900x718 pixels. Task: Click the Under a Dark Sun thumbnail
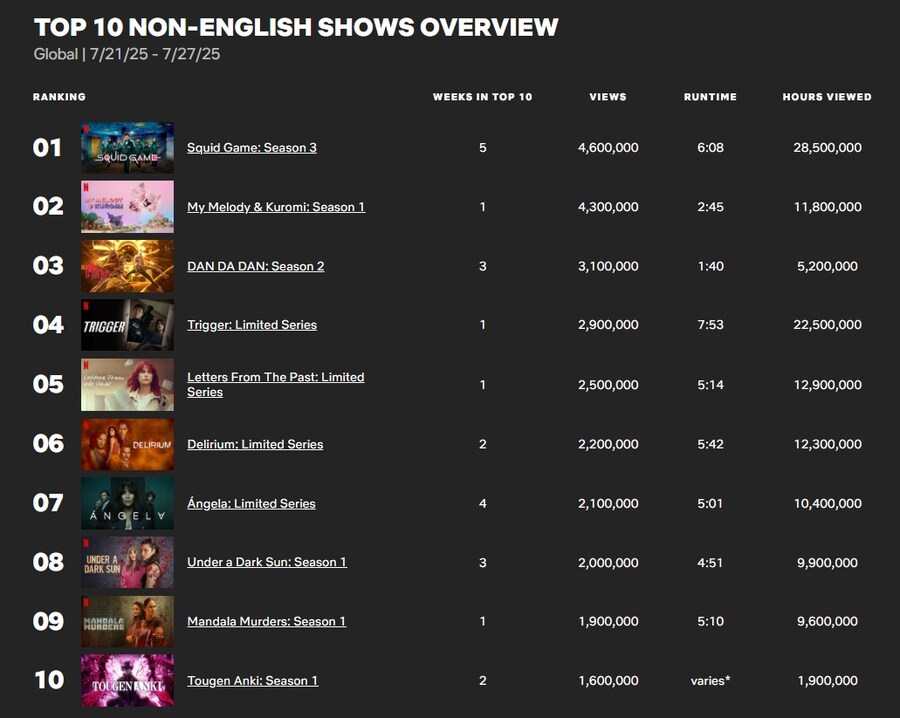point(127,562)
